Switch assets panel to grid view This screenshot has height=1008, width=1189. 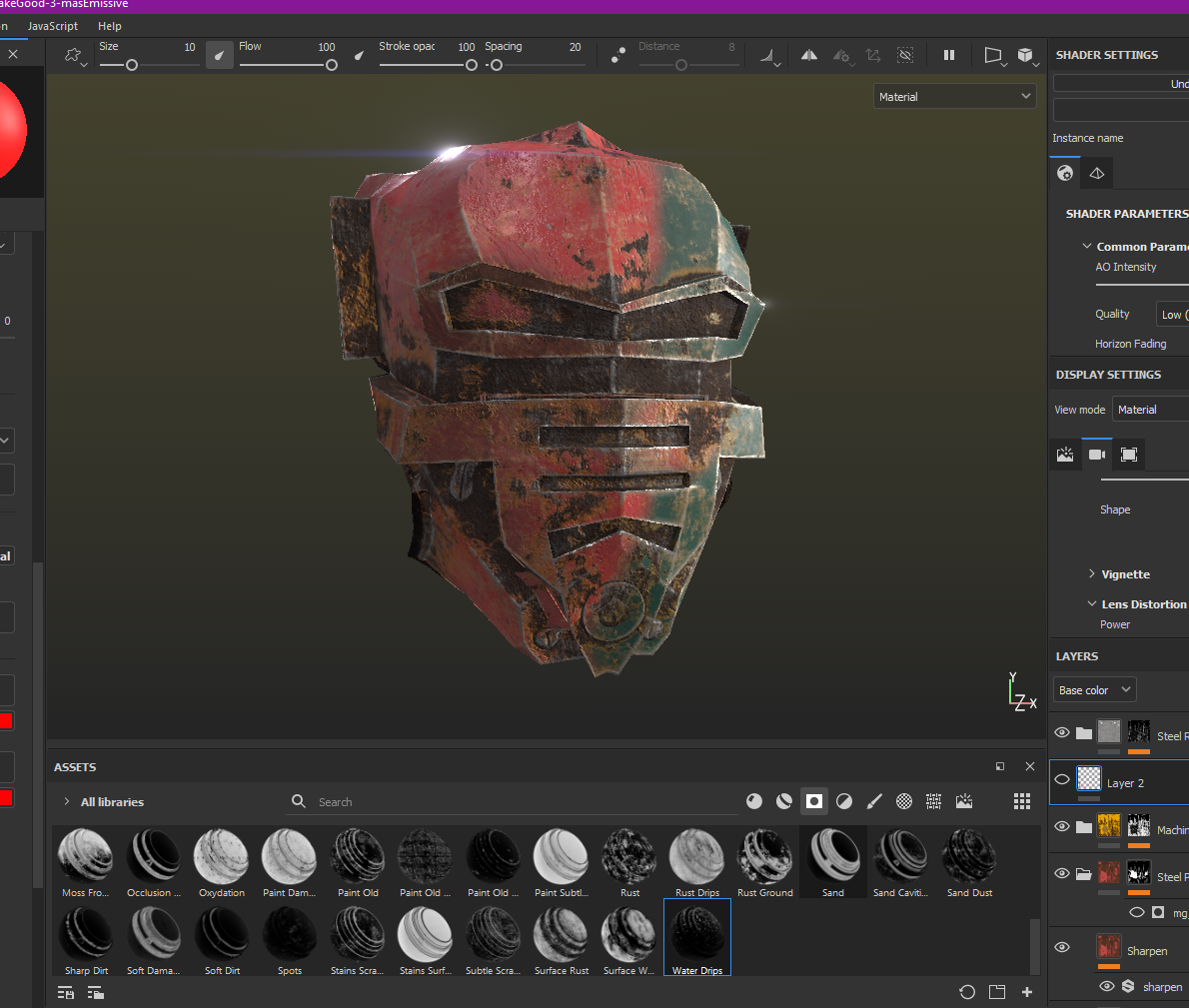(1021, 801)
